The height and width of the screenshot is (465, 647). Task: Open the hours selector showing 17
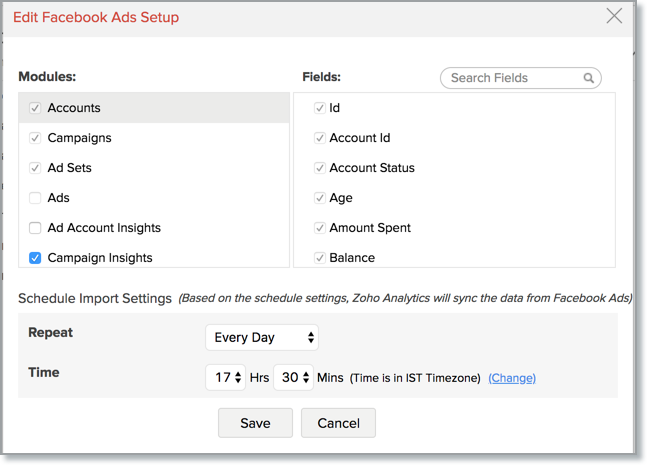(225, 377)
